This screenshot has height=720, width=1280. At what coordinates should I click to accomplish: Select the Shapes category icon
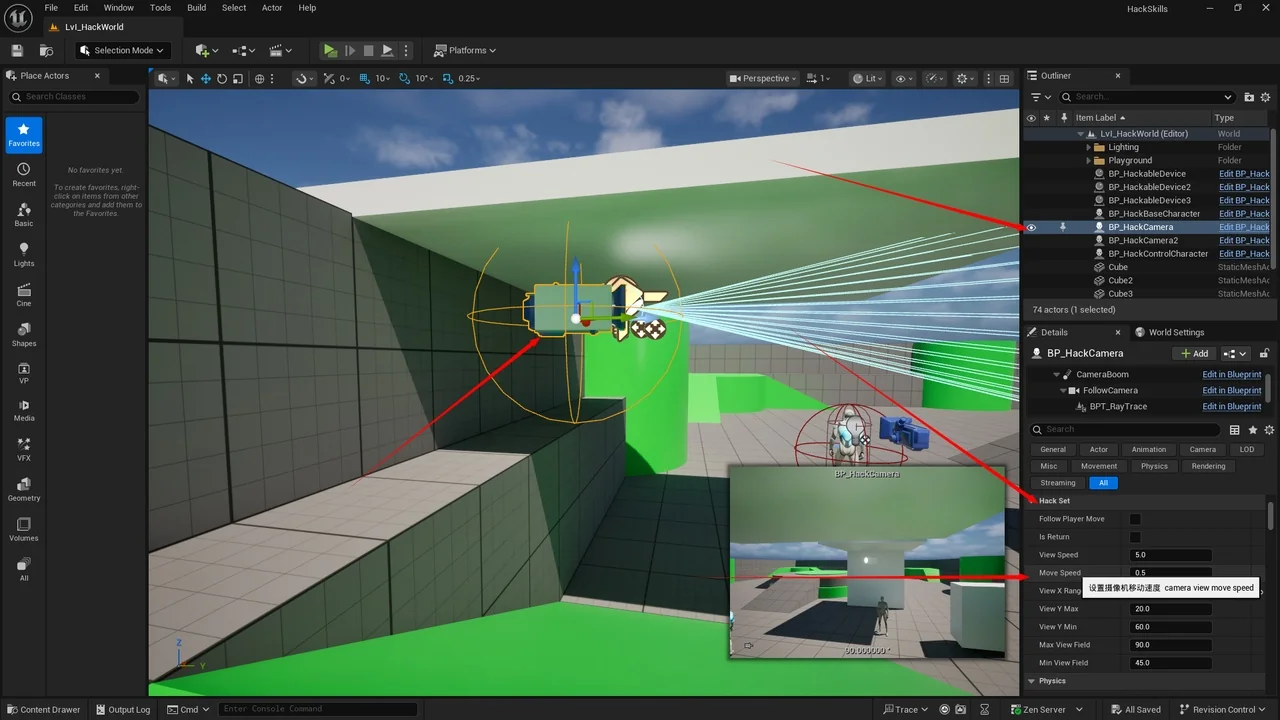pos(24,334)
